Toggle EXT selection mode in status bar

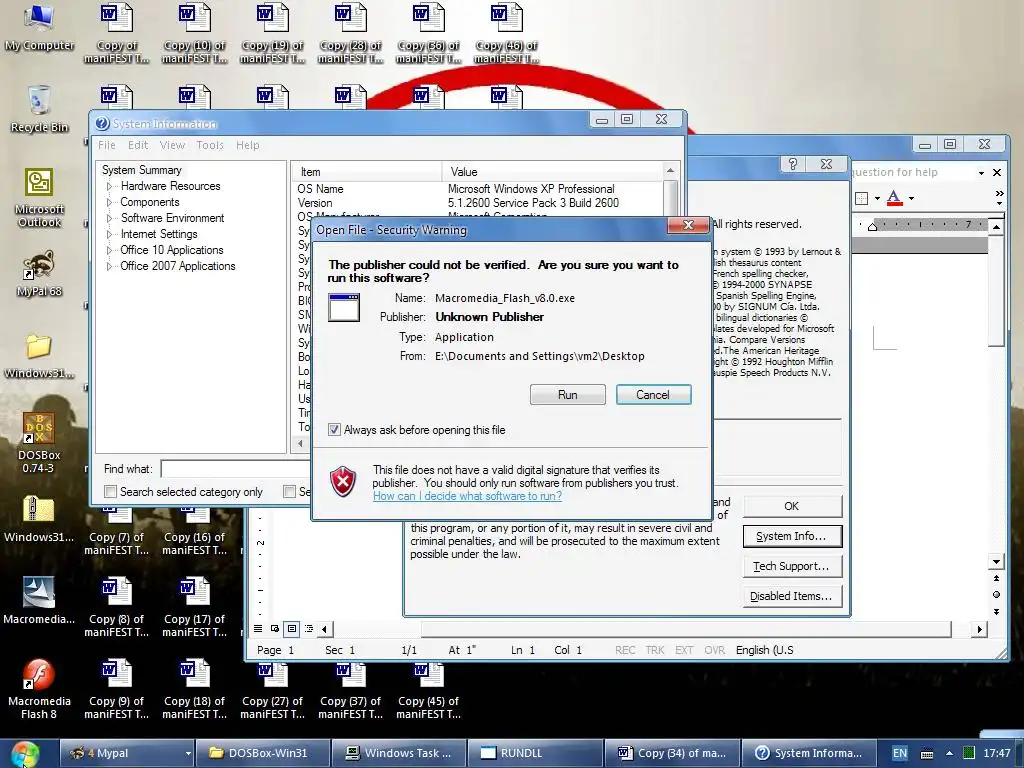(x=684, y=650)
